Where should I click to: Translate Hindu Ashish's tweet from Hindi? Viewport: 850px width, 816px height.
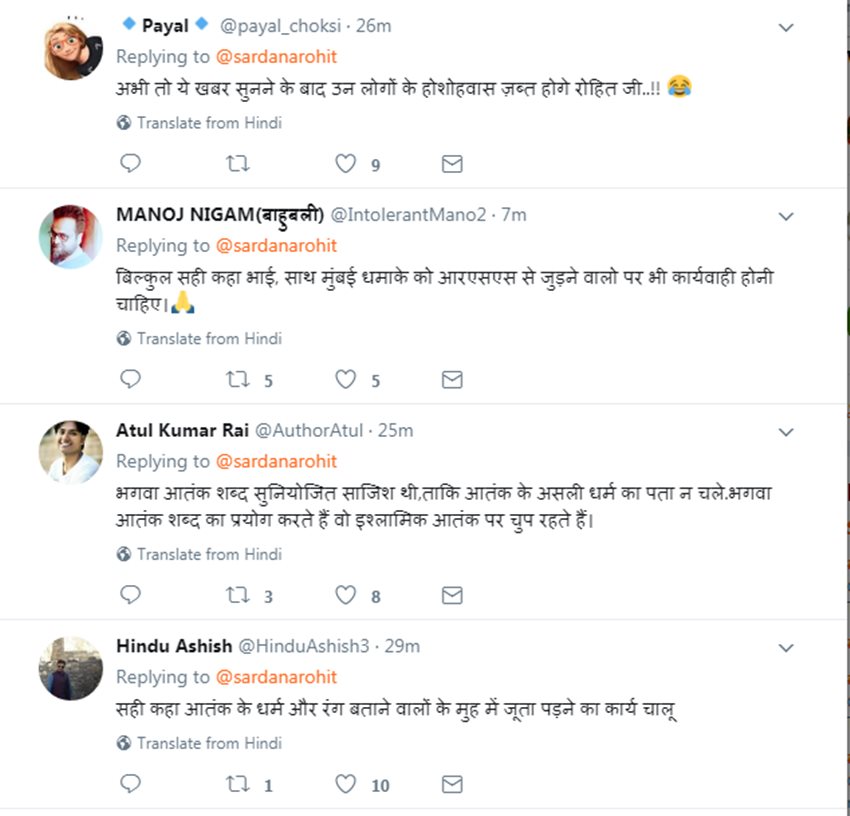[x=208, y=744]
